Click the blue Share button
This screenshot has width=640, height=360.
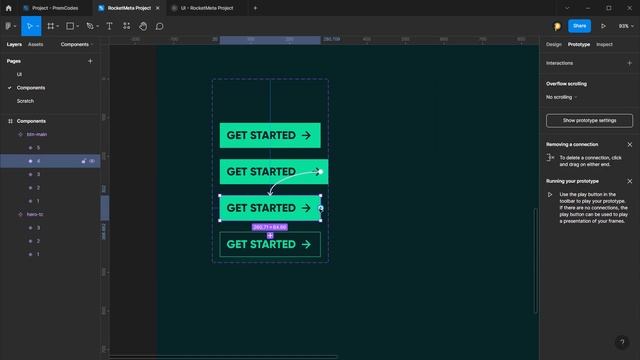(579, 26)
